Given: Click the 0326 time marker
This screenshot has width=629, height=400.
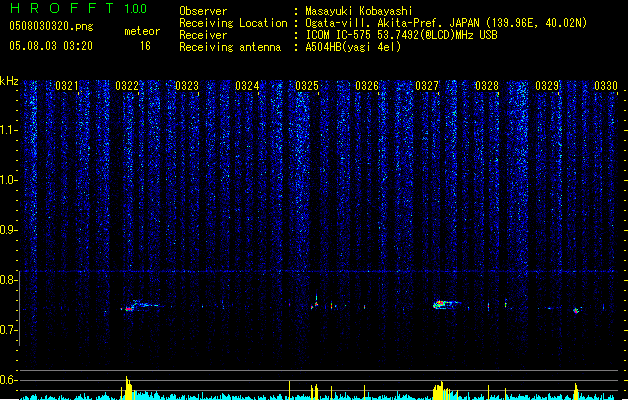Looking at the screenshot, I should point(367,86).
